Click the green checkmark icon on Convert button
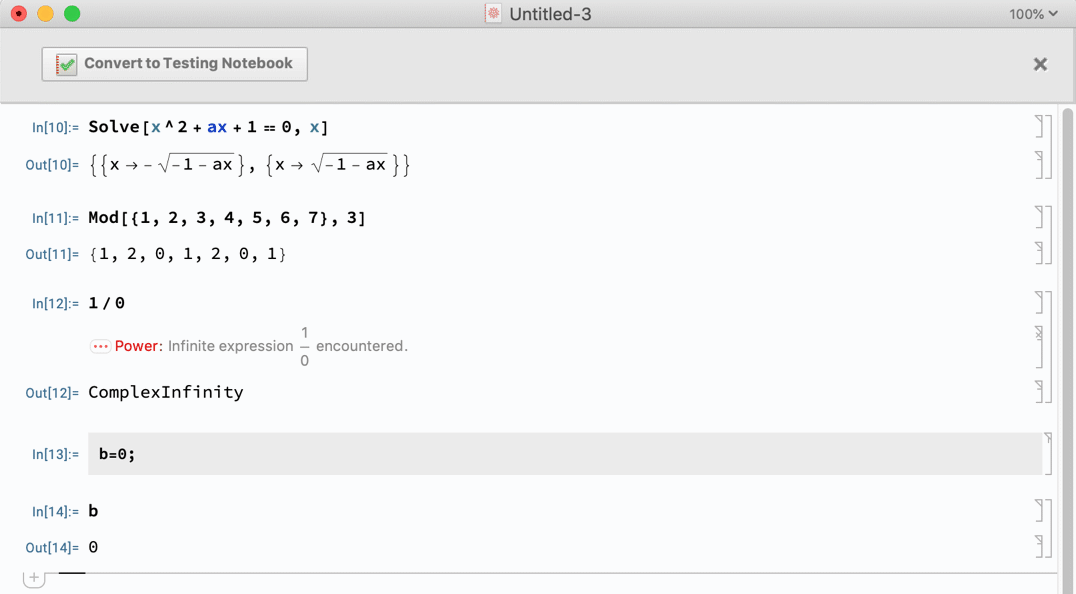Viewport: 1076px width, 594px height. (66, 64)
